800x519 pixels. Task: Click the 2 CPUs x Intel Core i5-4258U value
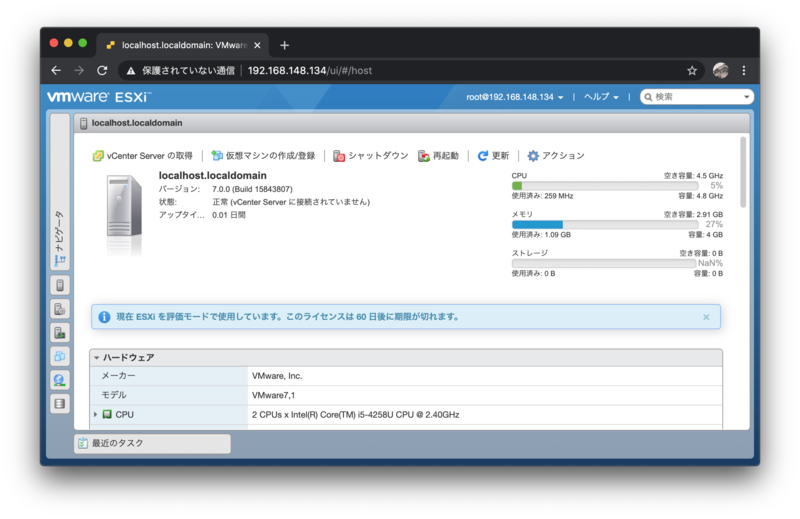click(356, 415)
